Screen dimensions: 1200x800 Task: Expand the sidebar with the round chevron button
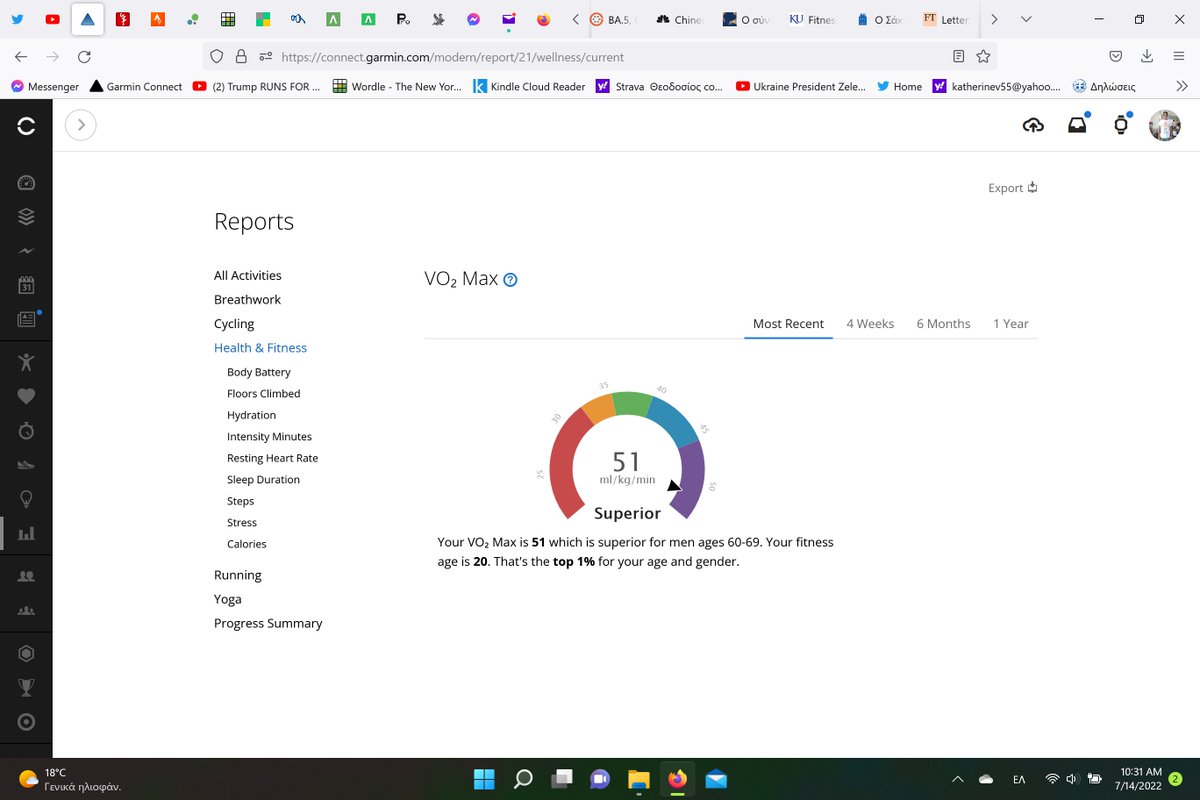[81, 125]
